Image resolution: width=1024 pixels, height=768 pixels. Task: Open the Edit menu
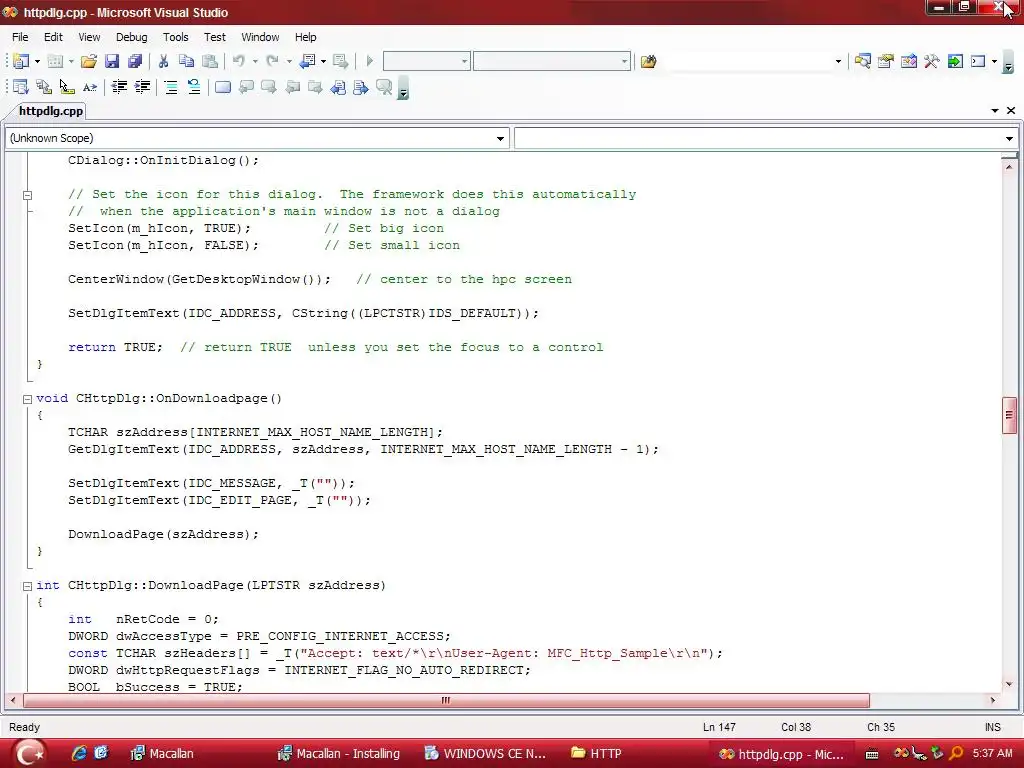coord(53,37)
